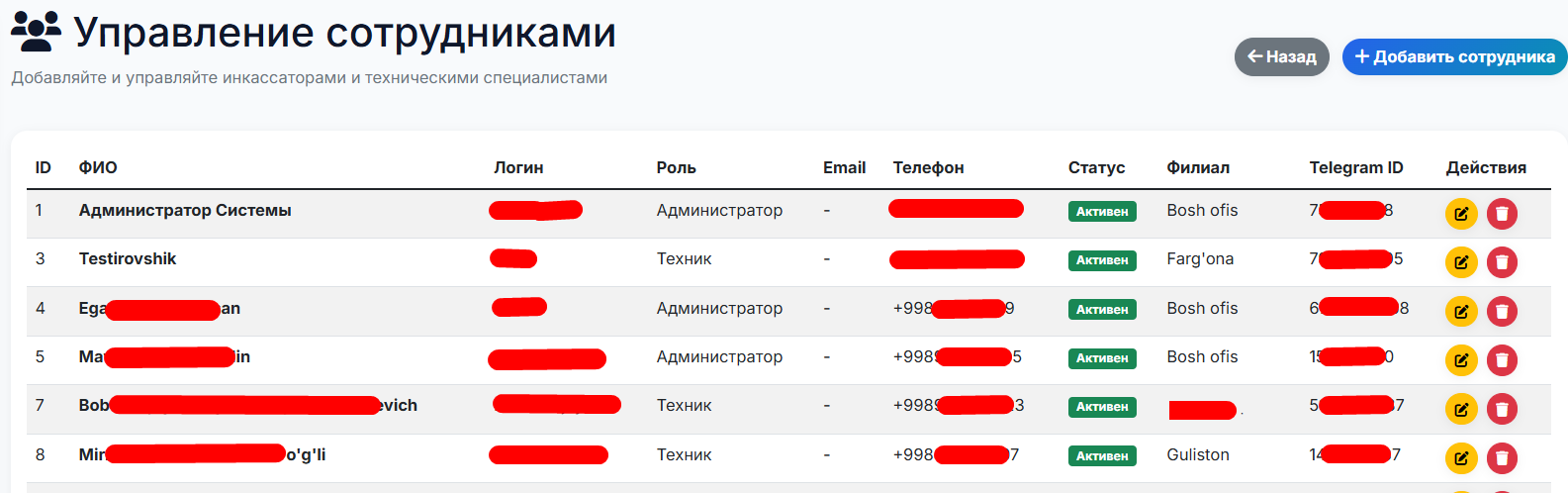This screenshot has height=493, width=1568.
Task: Remove employee with ID 4
Action: coord(1502,312)
